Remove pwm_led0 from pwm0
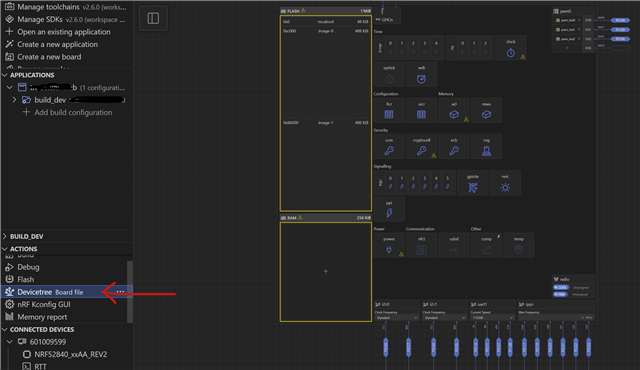The width and height of the screenshot is (640, 370). tap(579, 20)
